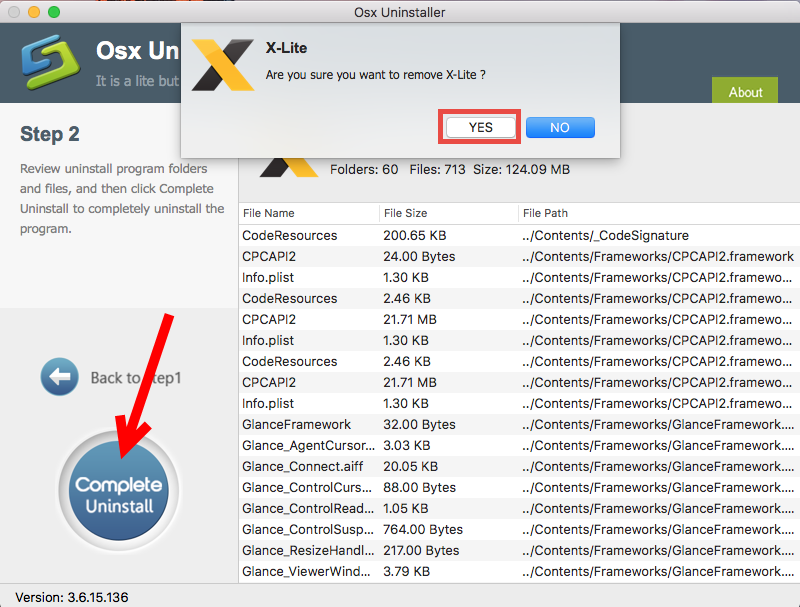Select the Glance_Connect.aiff file row
Image resolution: width=800 pixels, height=607 pixels.
(298, 466)
